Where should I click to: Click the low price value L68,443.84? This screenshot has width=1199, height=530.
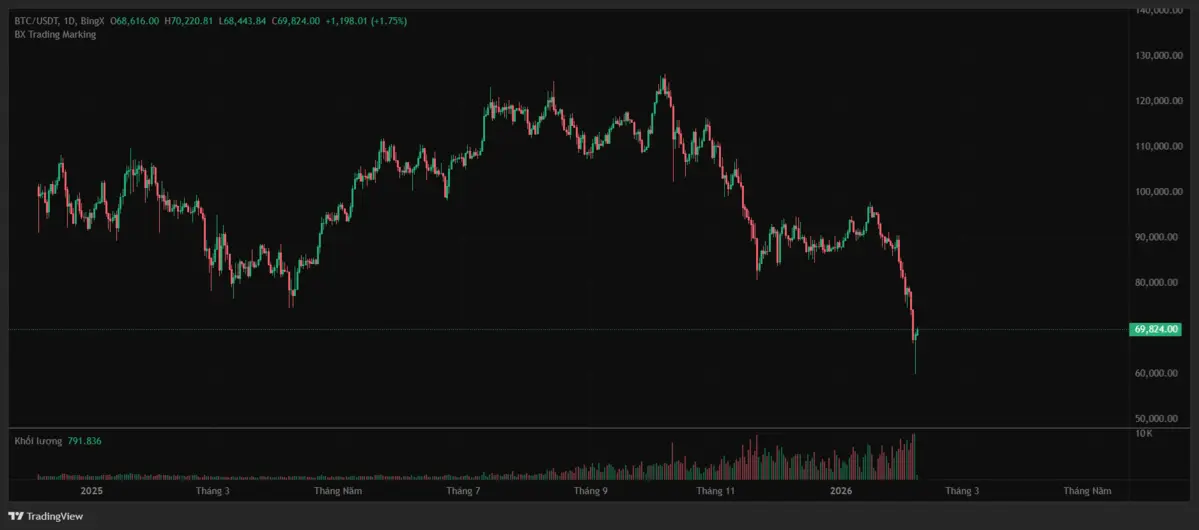[243, 21]
